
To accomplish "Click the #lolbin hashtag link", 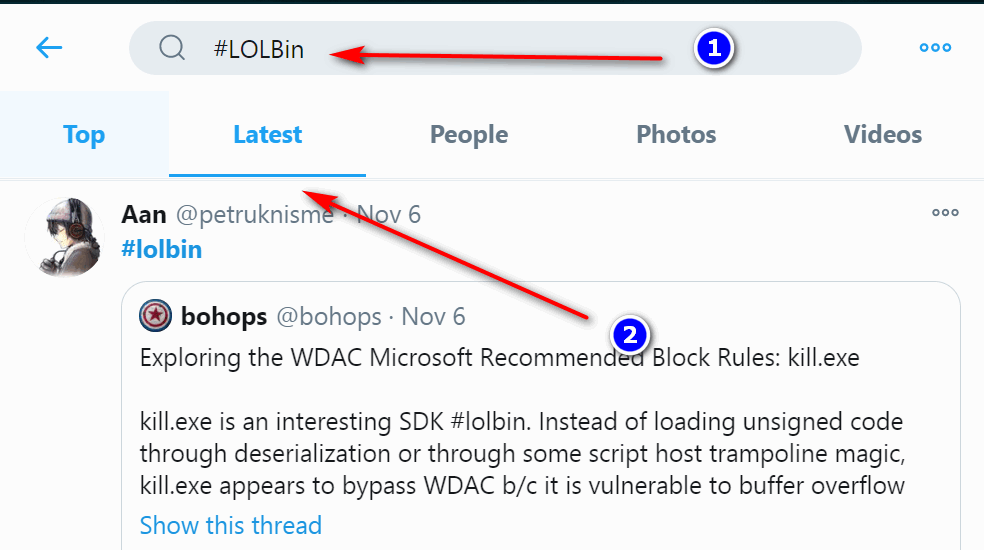I will [x=161, y=249].
